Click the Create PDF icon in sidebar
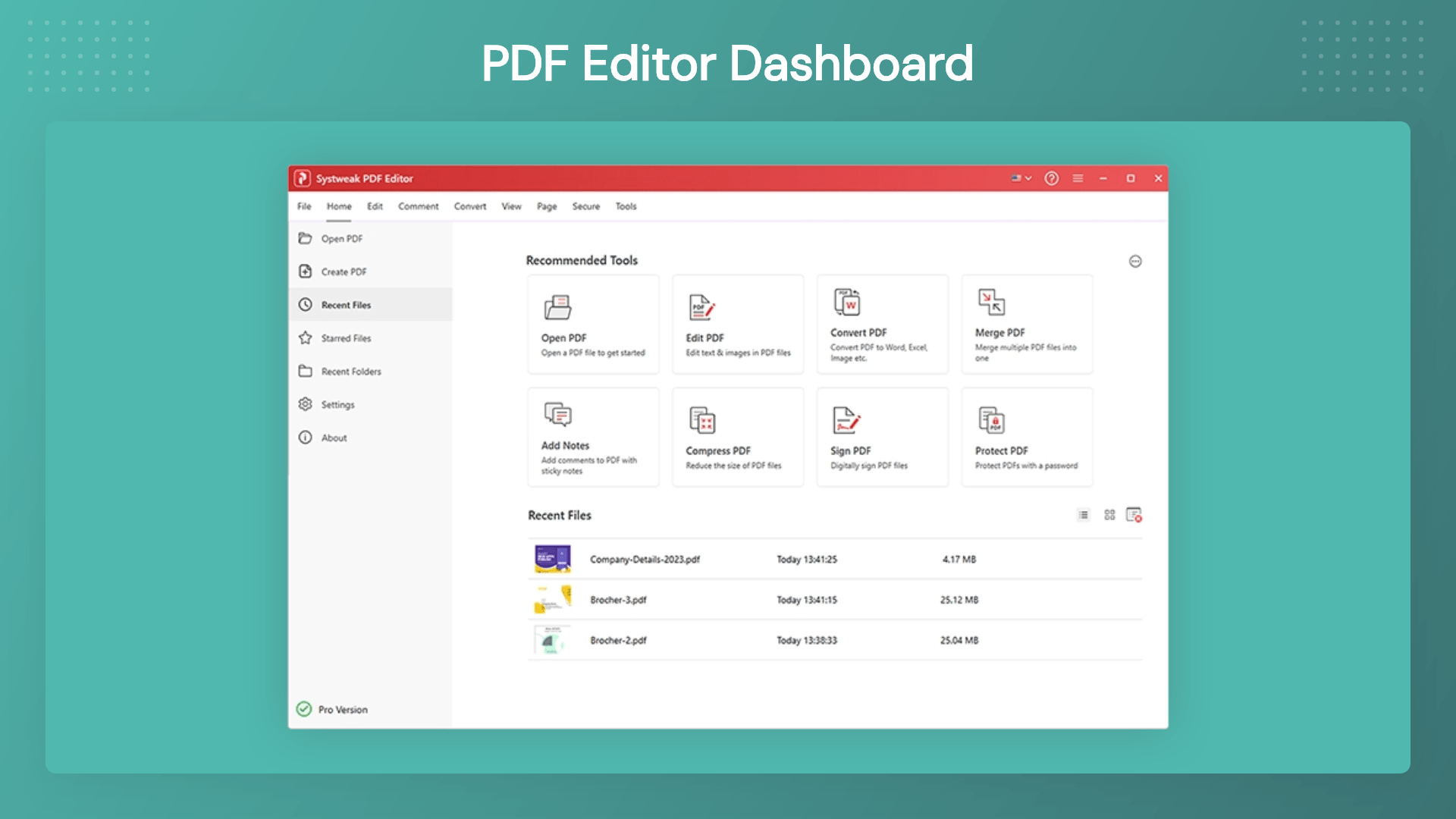Viewport: 1456px width, 819px height. point(305,271)
